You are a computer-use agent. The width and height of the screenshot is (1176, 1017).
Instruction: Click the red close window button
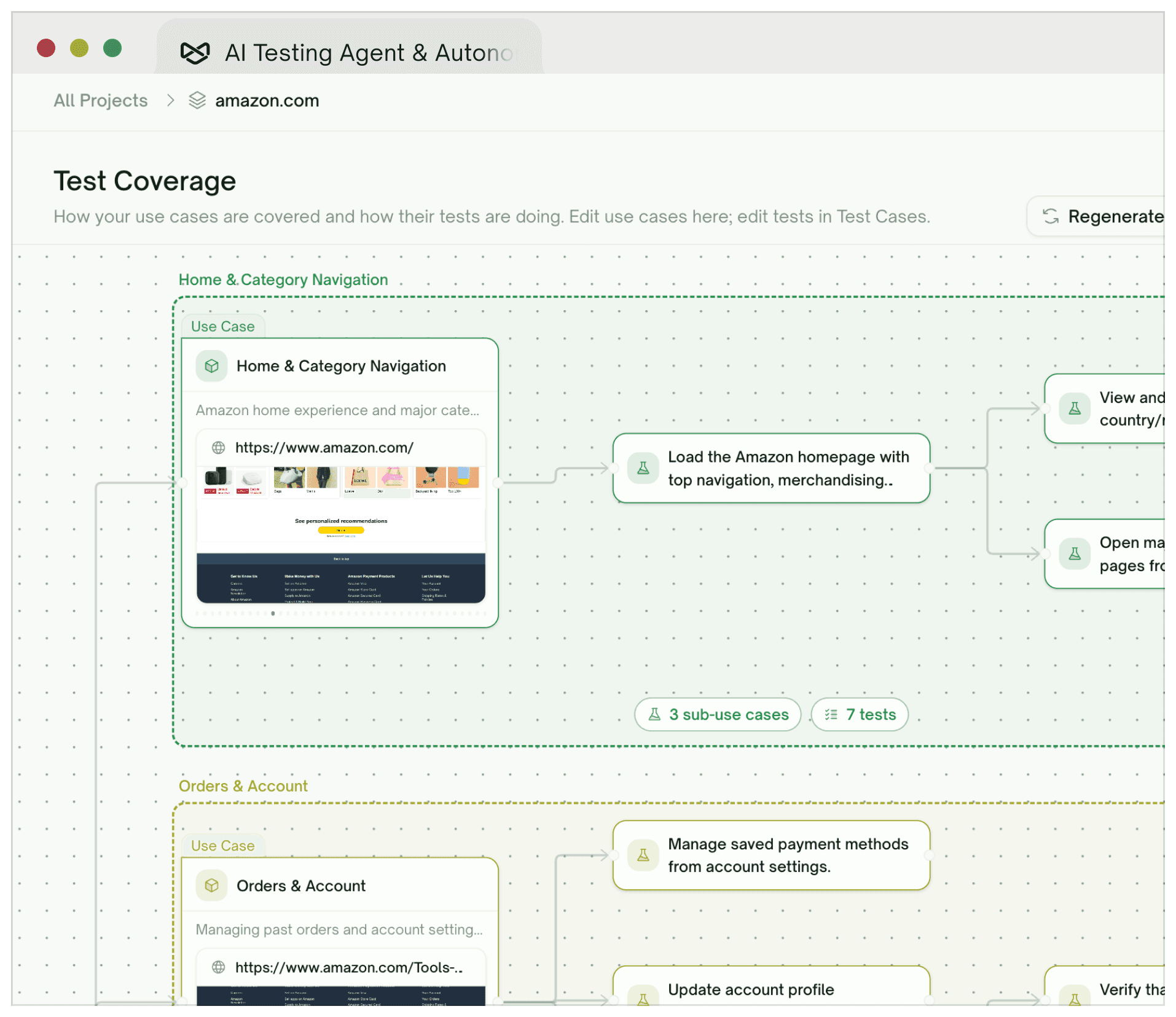(x=46, y=48)
